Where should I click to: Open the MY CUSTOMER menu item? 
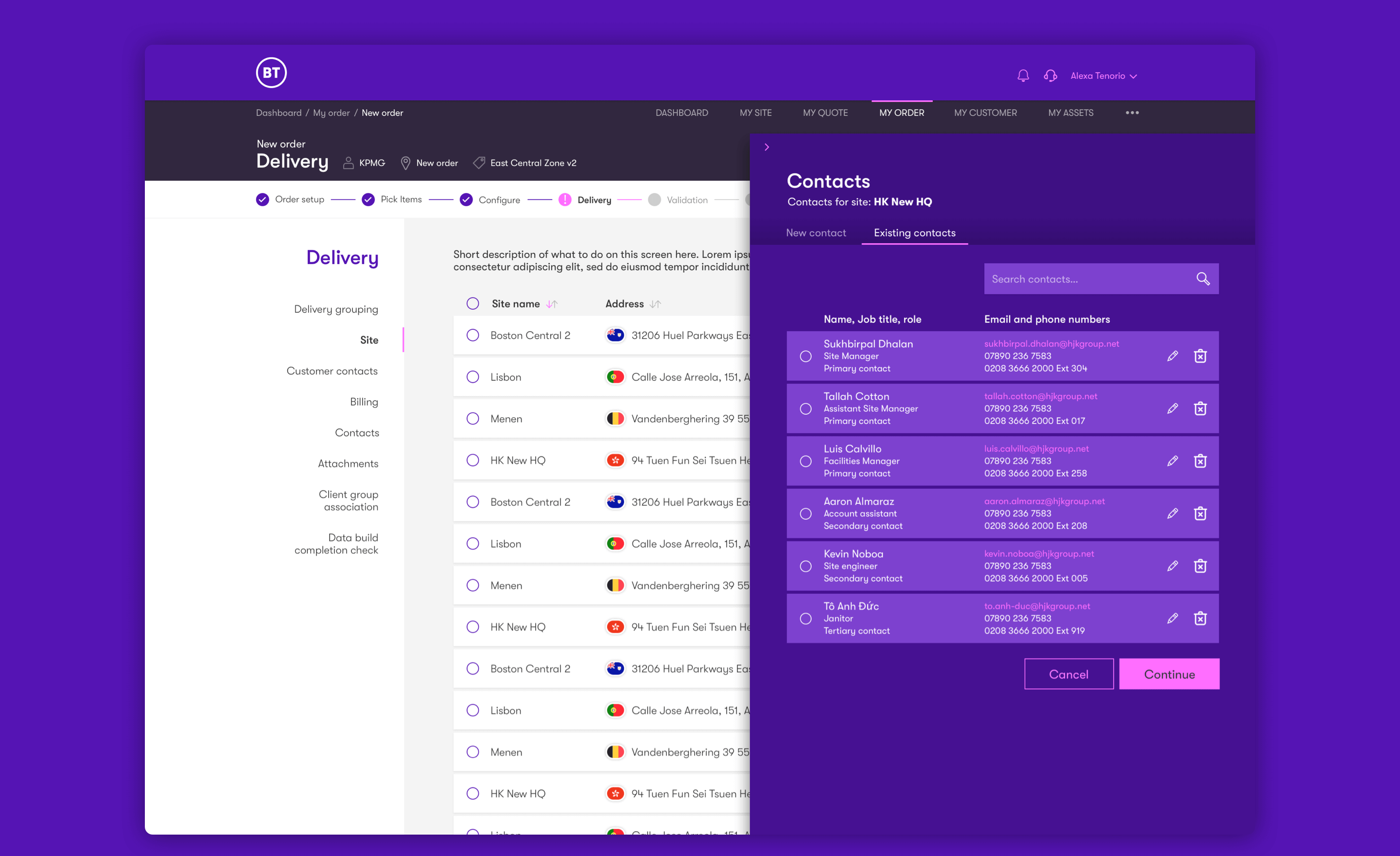(x=985, y=112)
